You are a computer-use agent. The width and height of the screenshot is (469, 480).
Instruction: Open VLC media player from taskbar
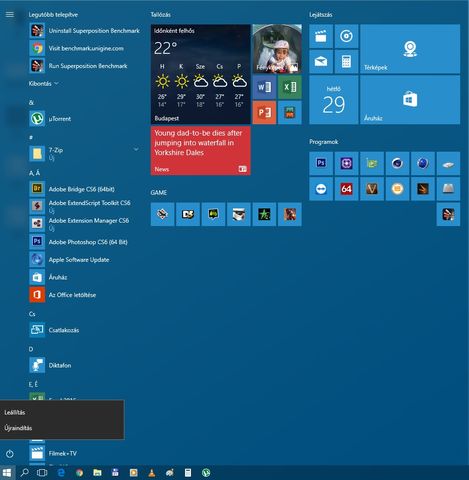click(x=152, y=473)
